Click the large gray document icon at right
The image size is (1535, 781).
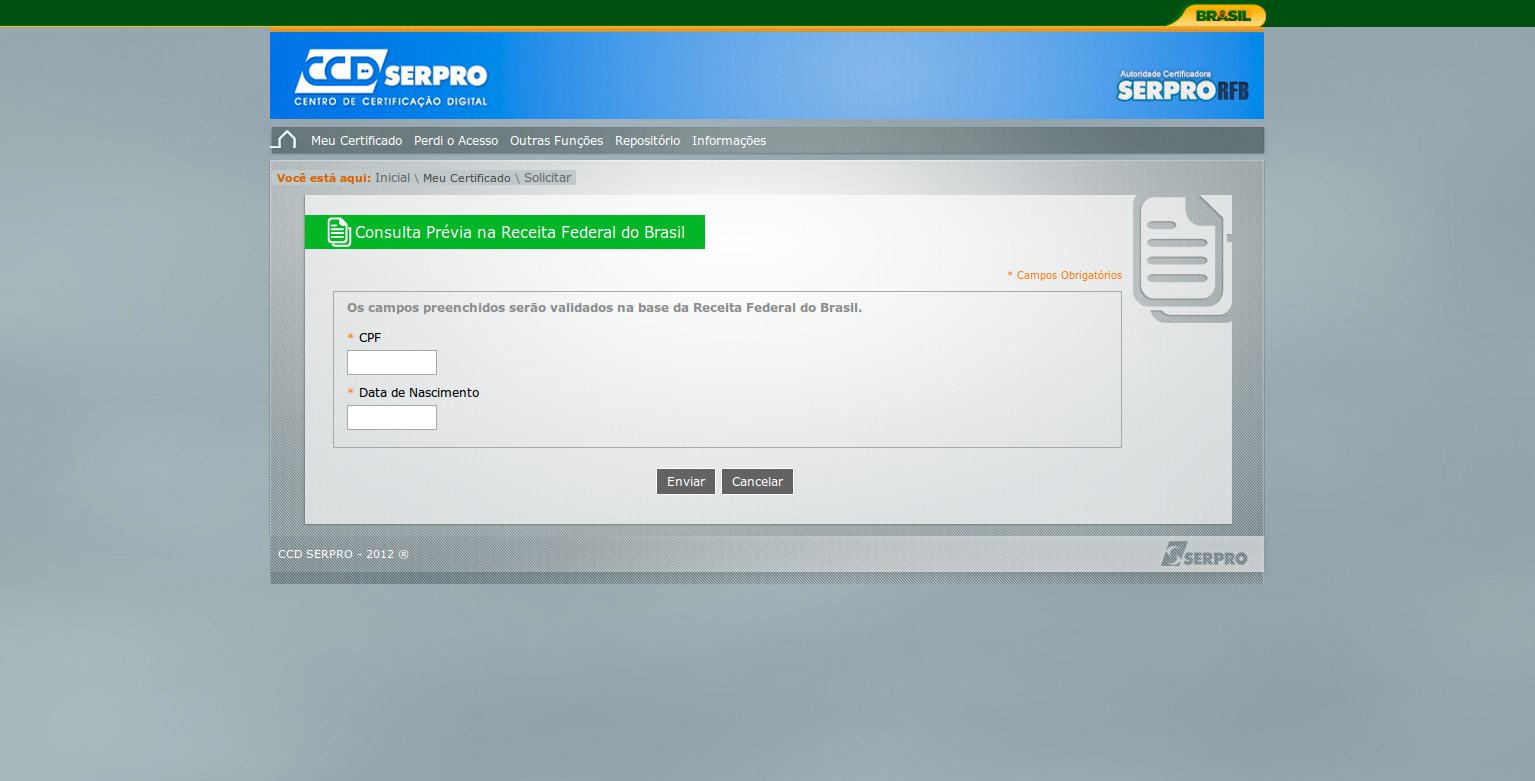point(1182,258)
